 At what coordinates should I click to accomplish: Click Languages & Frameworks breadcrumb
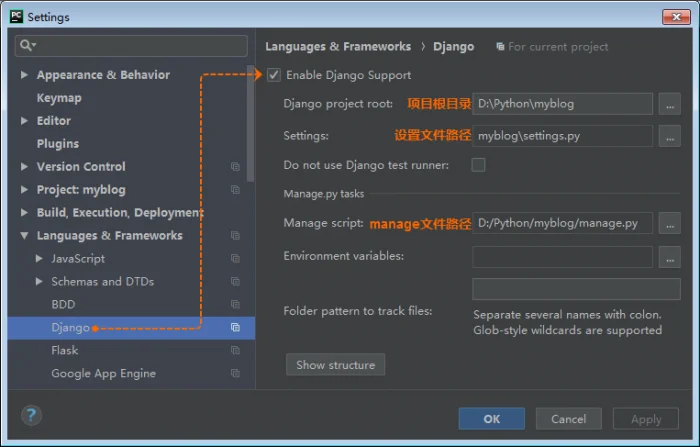coord(338,46)
